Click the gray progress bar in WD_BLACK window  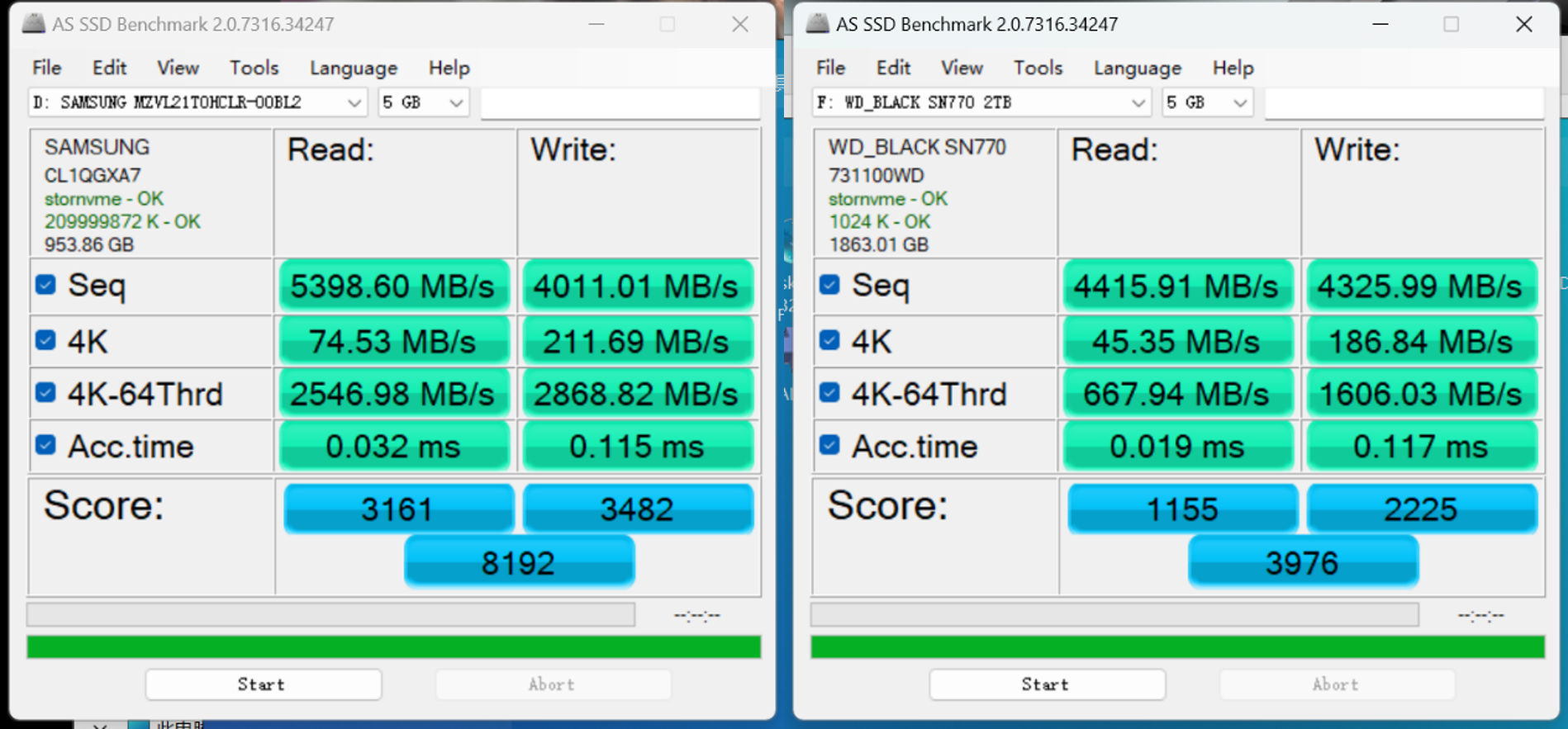tap(1115, 614)
